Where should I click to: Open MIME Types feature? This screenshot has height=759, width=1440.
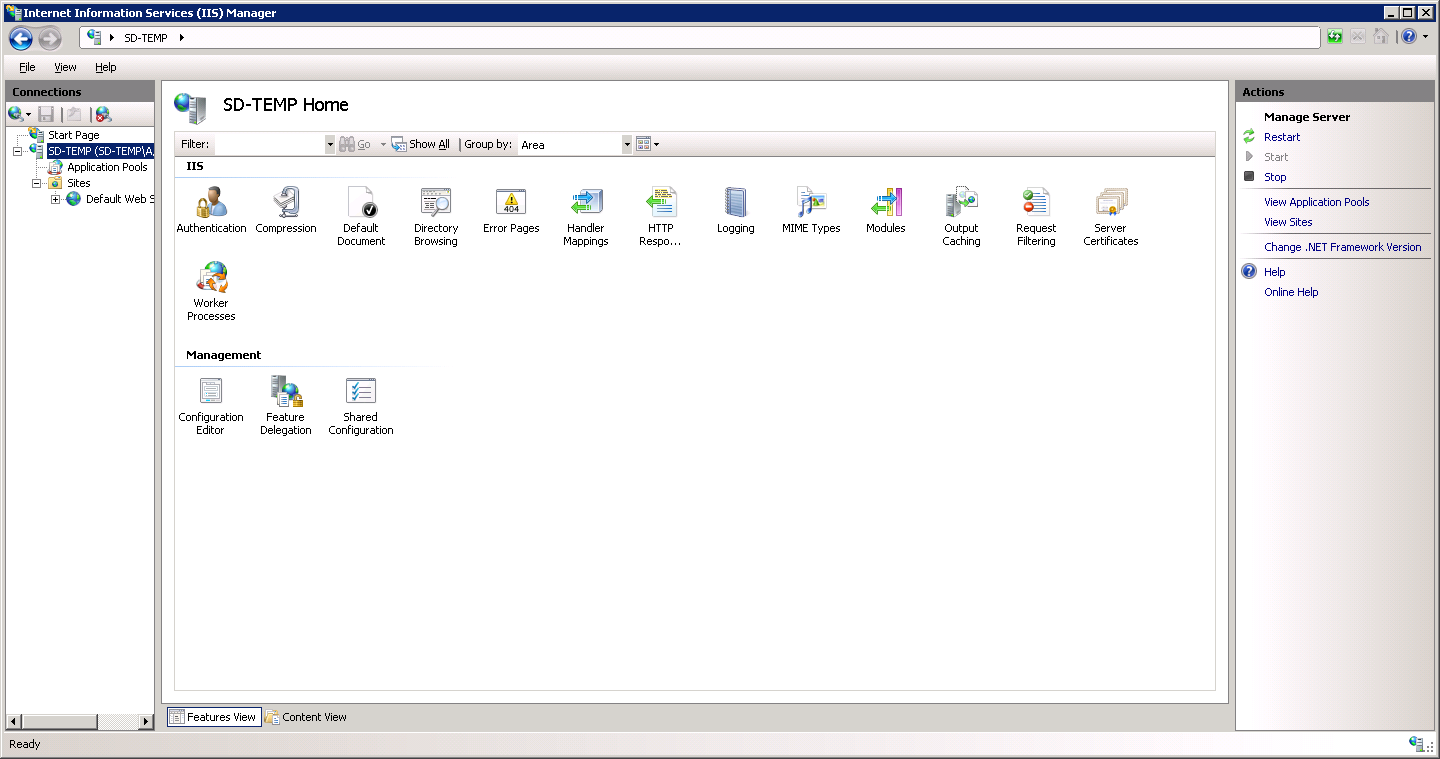(x=811, y=203)
